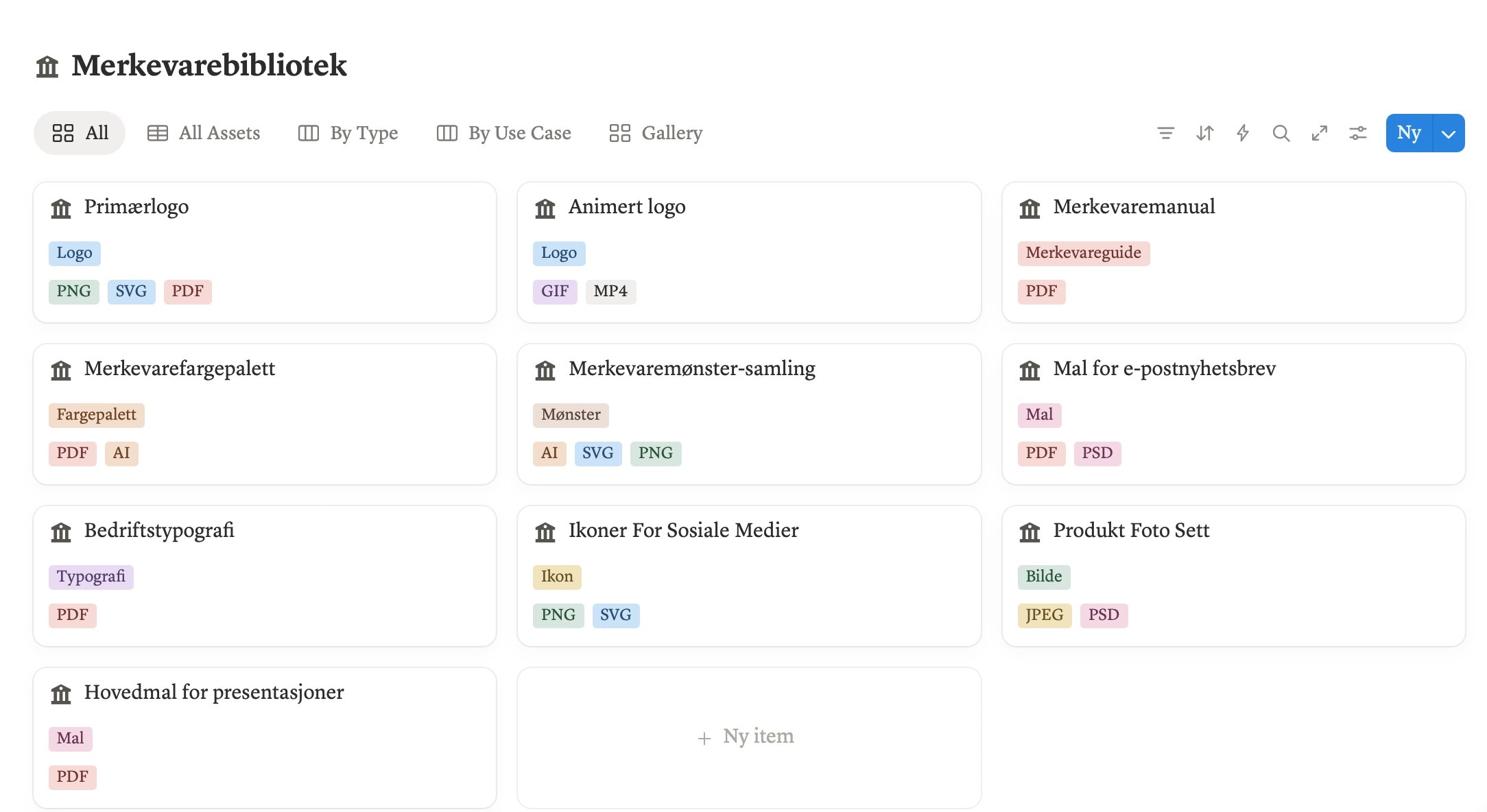The width and height of the screenshot is (1487, 812).
Task: Open the Merkevaremønster-samling card
Action: [x=691, y=369]
